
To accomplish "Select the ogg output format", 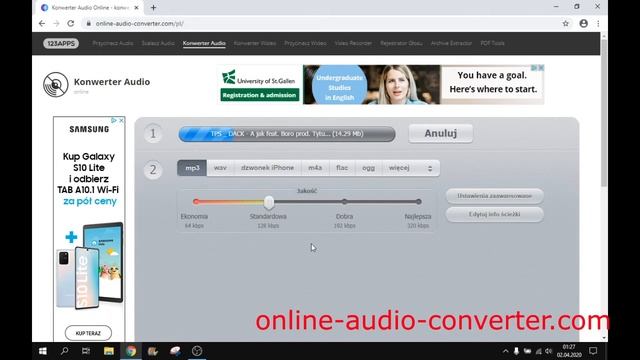I will pyautogui.click(x=368, y=168).
